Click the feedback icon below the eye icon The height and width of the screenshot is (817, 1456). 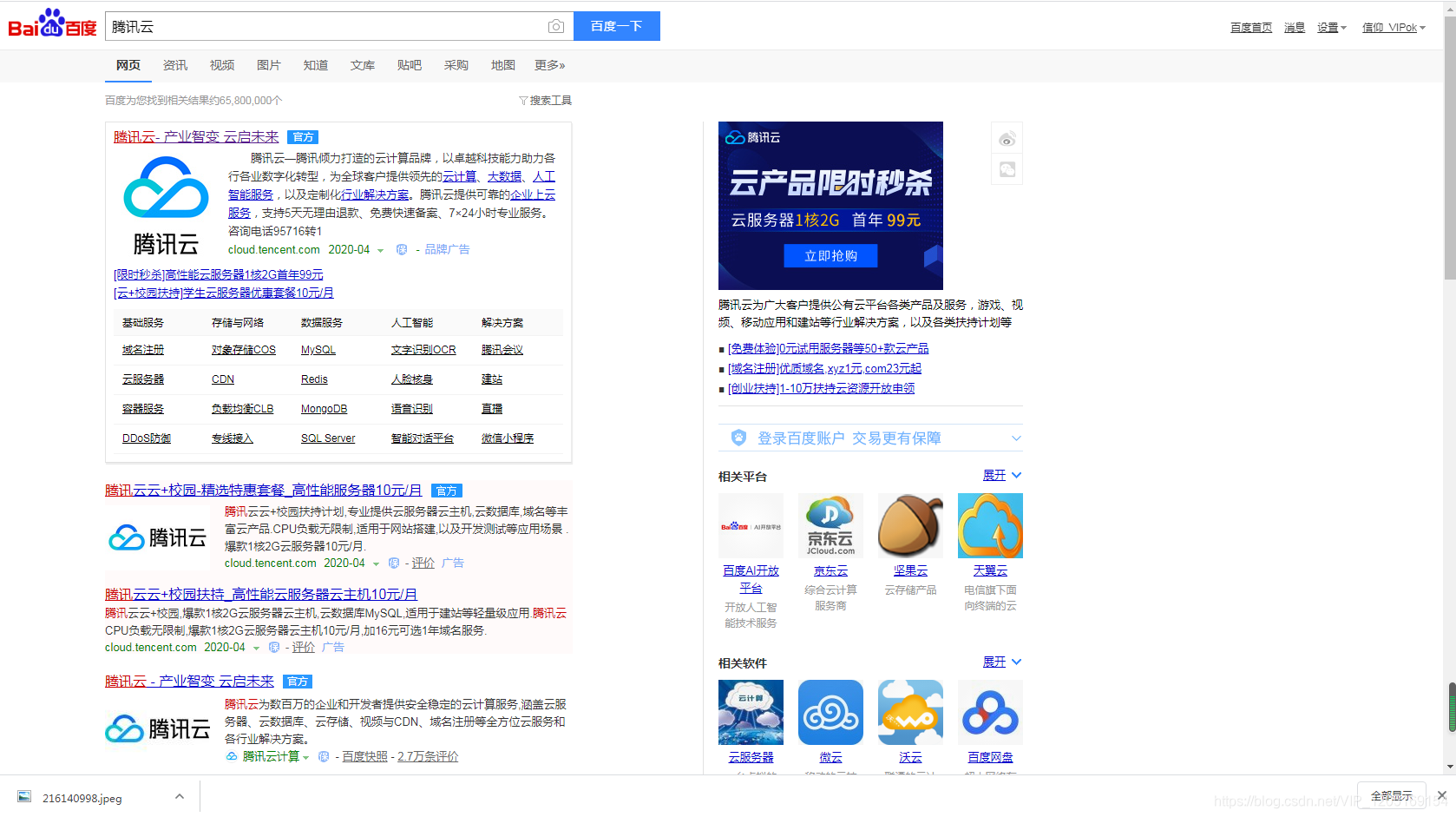point(1007,169)
